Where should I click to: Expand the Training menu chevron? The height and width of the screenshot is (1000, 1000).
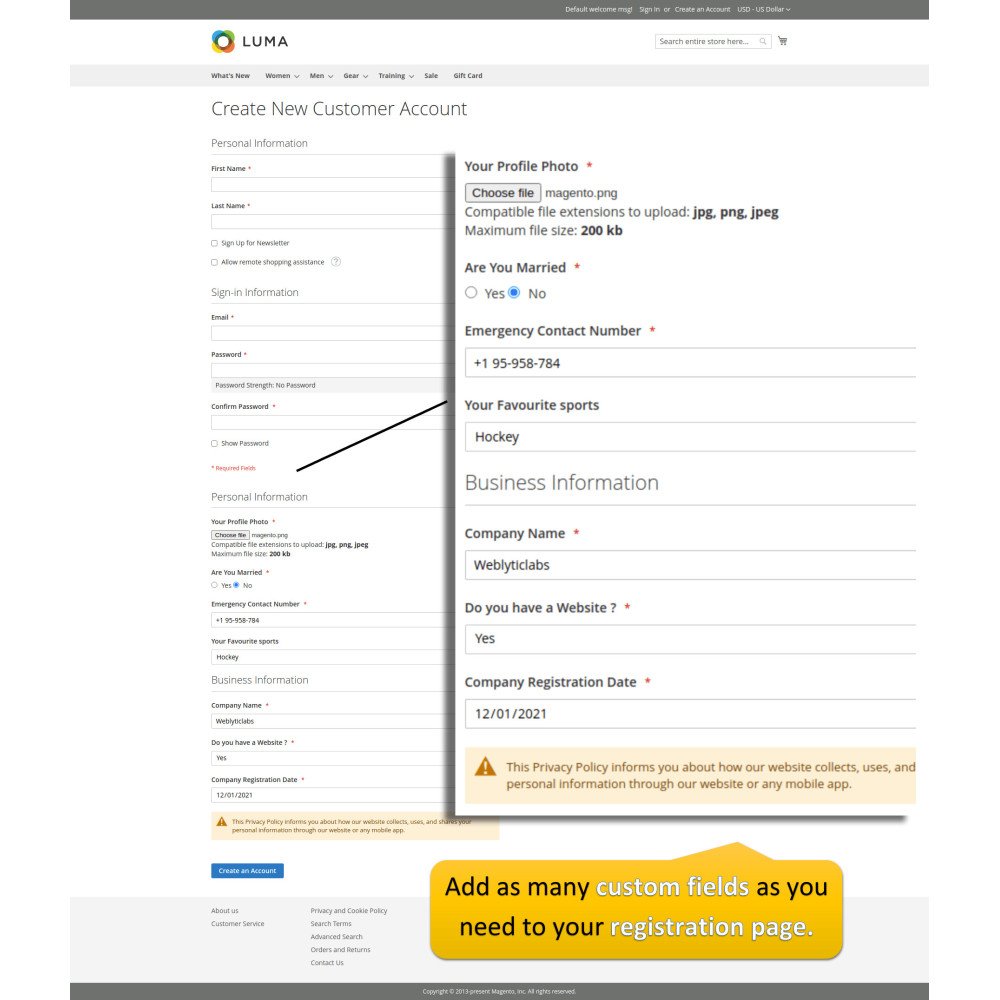pyautogui.click(x=411, y=77)
